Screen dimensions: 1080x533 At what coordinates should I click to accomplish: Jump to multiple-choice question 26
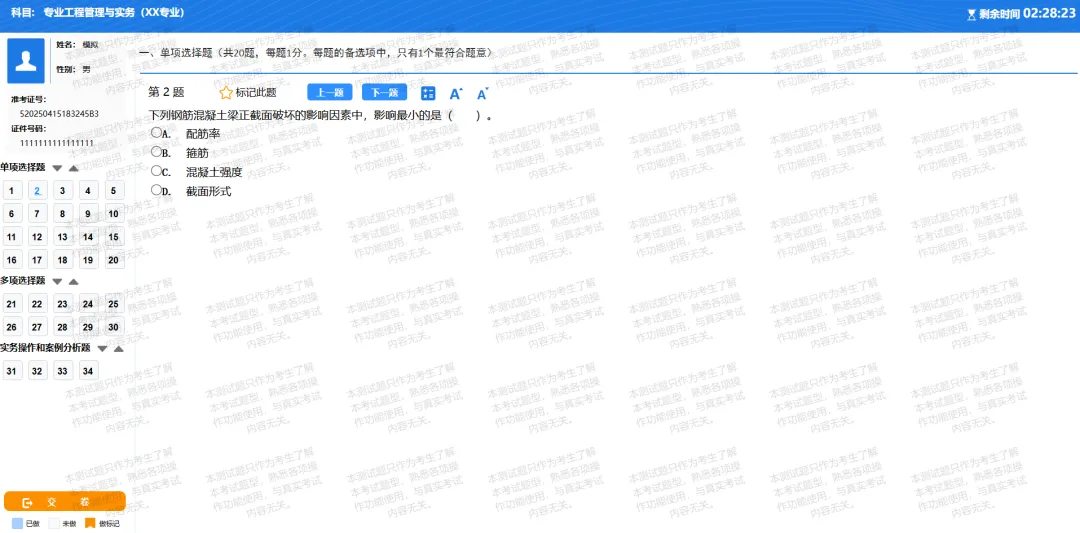tap(12, 328)
